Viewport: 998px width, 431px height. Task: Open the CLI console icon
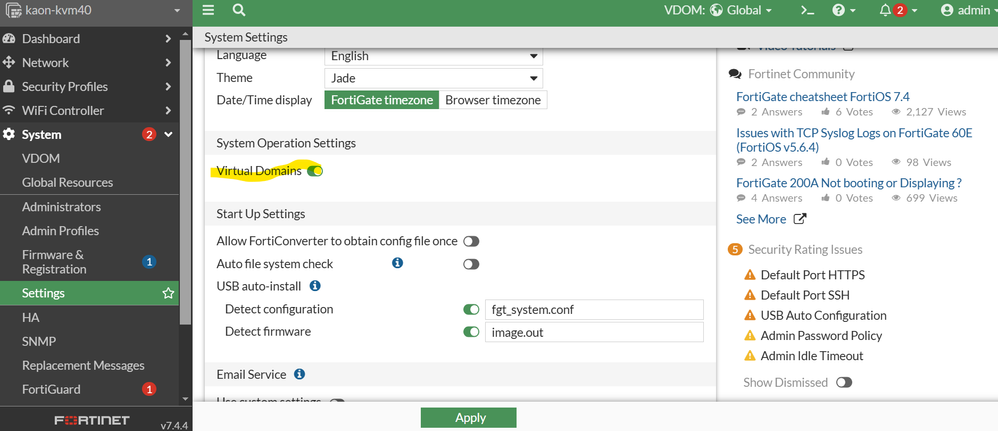coord(808,10)
